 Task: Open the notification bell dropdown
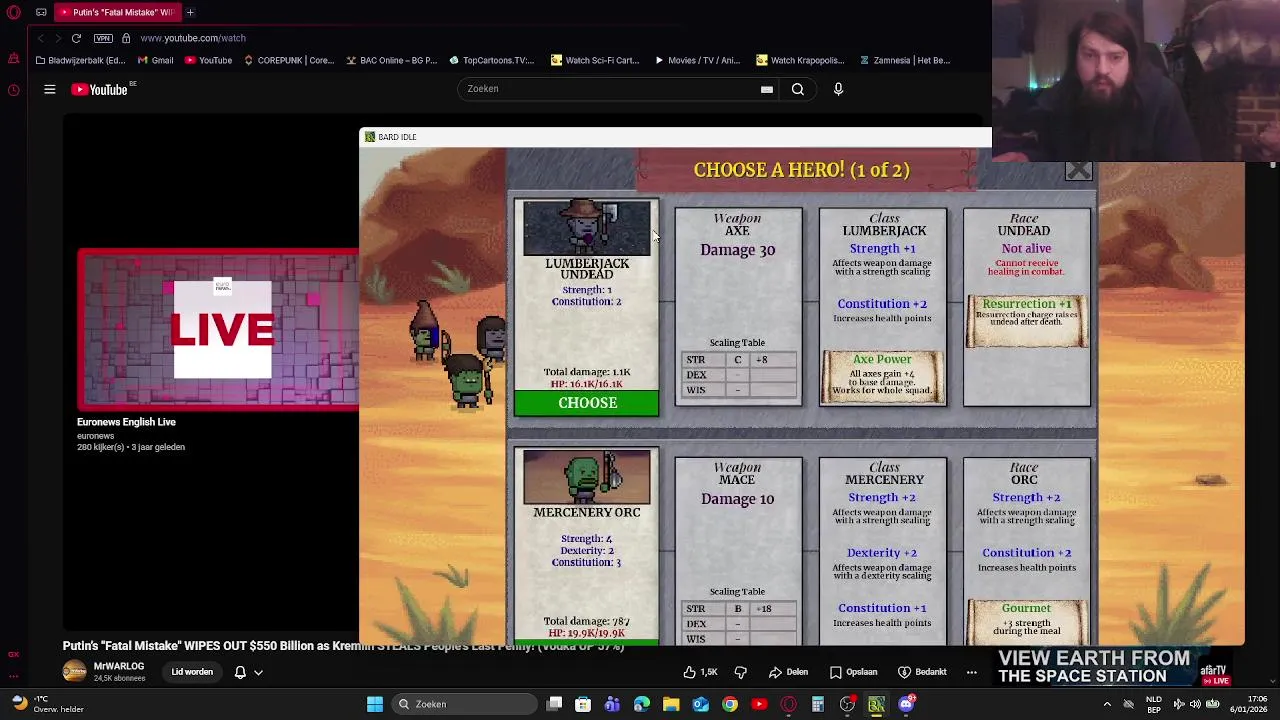[248, 672]
